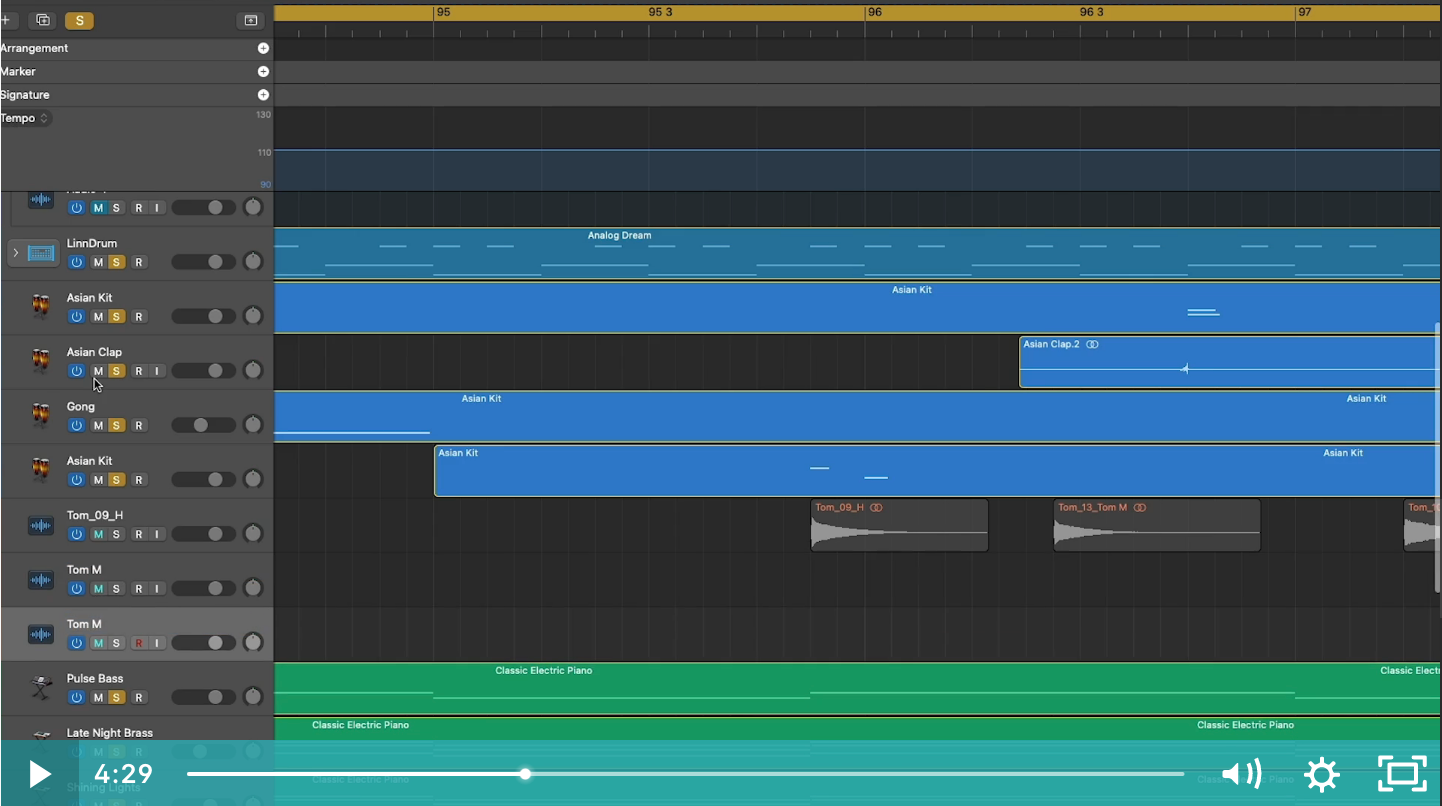
Task: Open the video player settings gear
Action: pos(1321,774)
